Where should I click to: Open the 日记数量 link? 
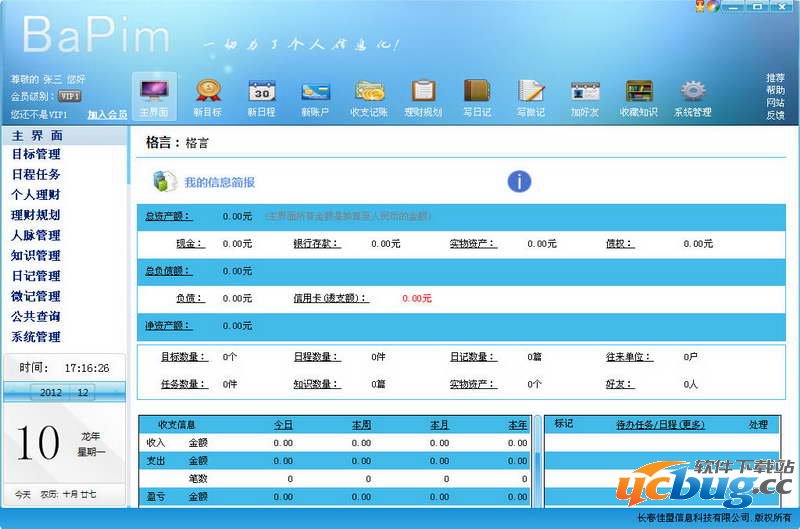(x=473, y=357)
